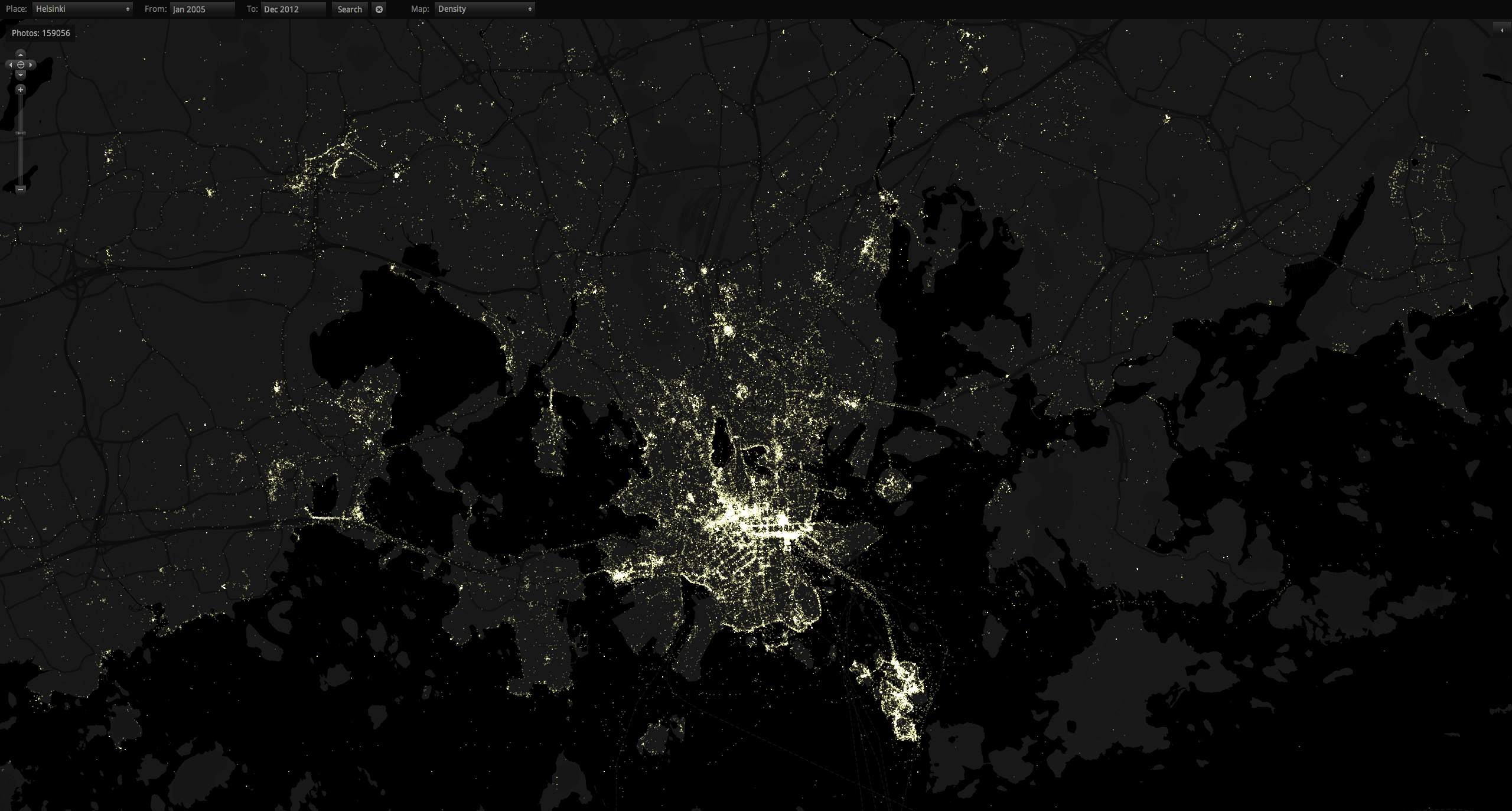Click zoom slider track above the handle
The width and height of the screenshot is (1512, 811).
pyautogui.click(x=21, y=112)
